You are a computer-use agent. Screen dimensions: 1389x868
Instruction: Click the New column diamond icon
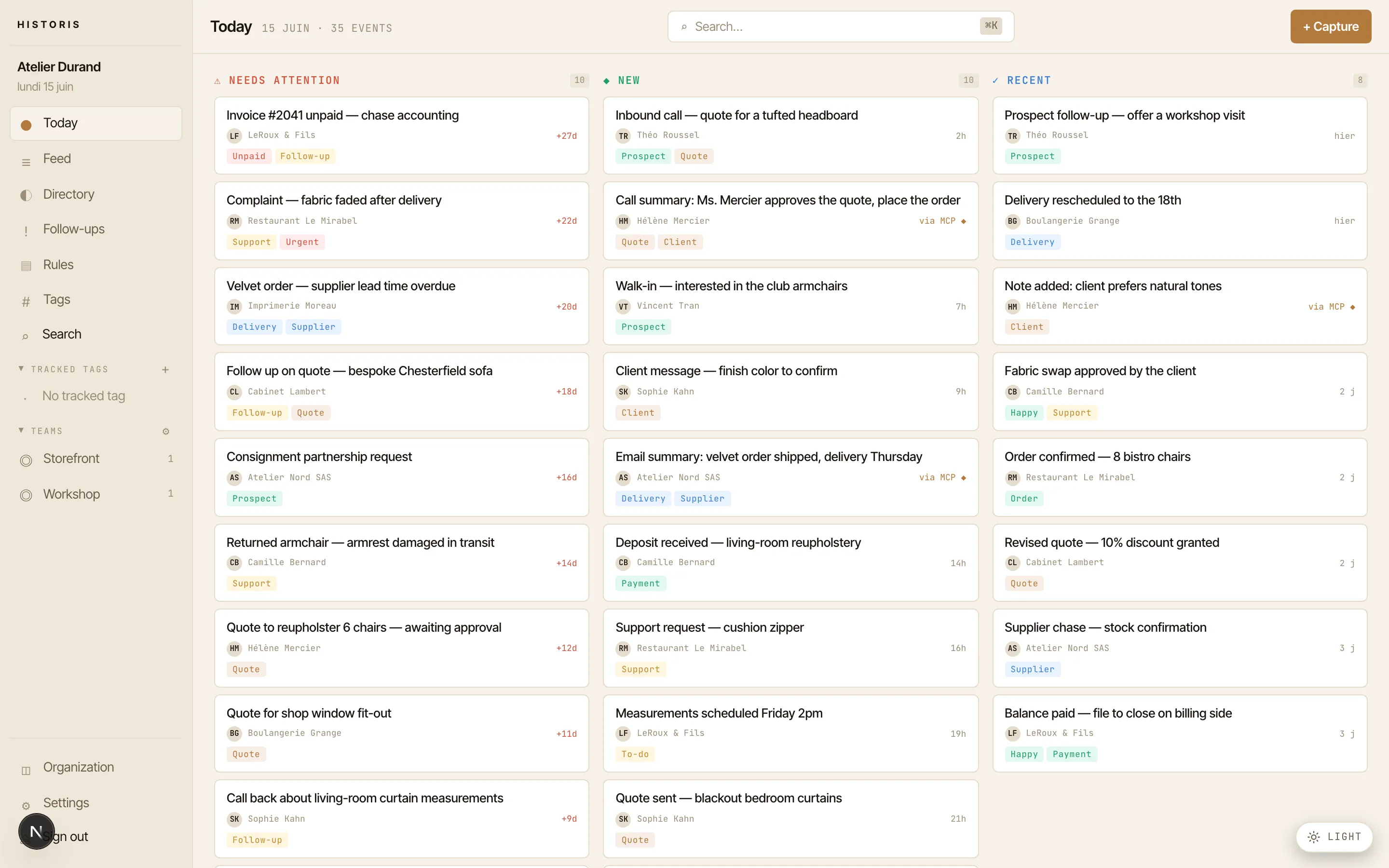606,81
